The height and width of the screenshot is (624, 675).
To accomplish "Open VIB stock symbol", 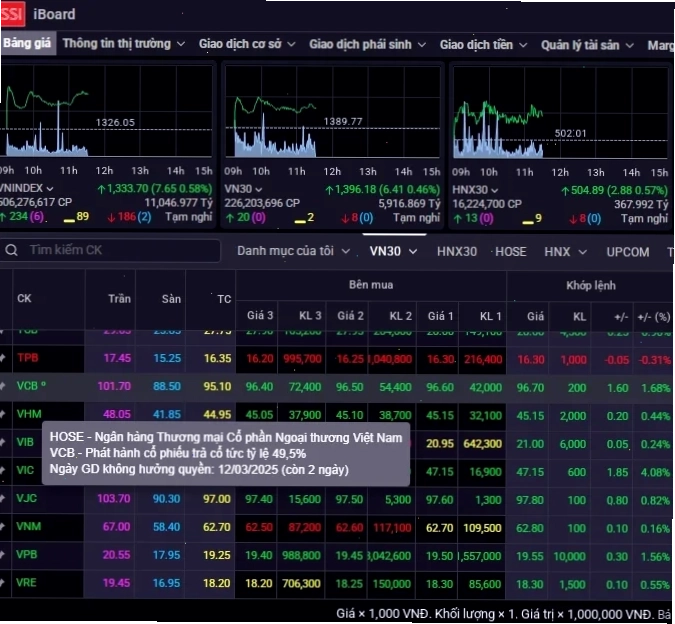I will pos(25,442).
